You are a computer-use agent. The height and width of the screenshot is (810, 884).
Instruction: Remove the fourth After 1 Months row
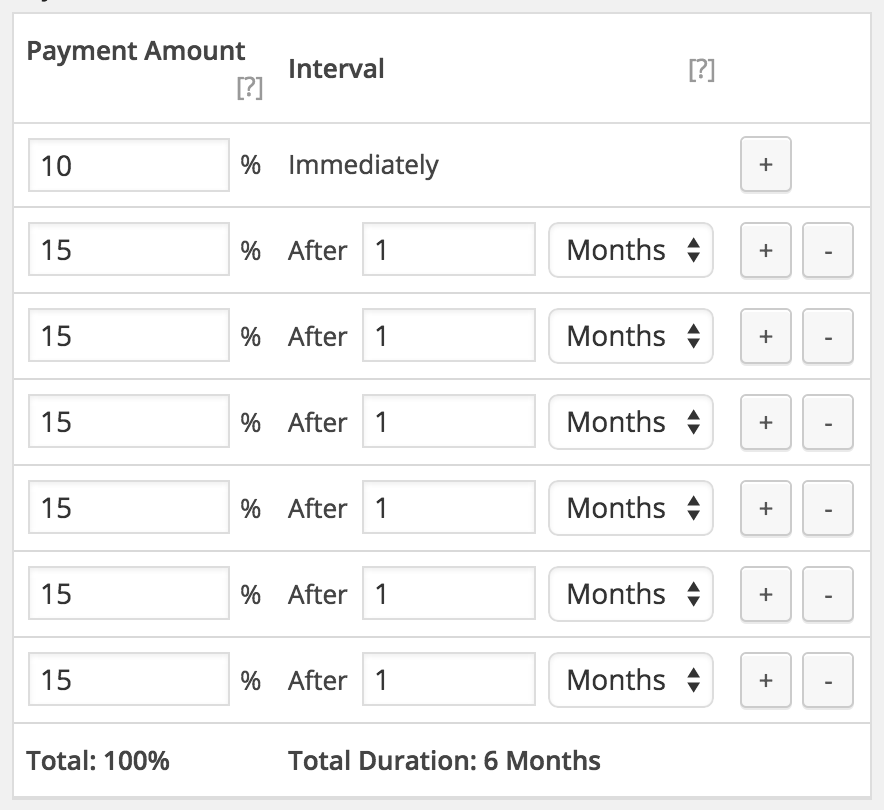tap(827, 508)
